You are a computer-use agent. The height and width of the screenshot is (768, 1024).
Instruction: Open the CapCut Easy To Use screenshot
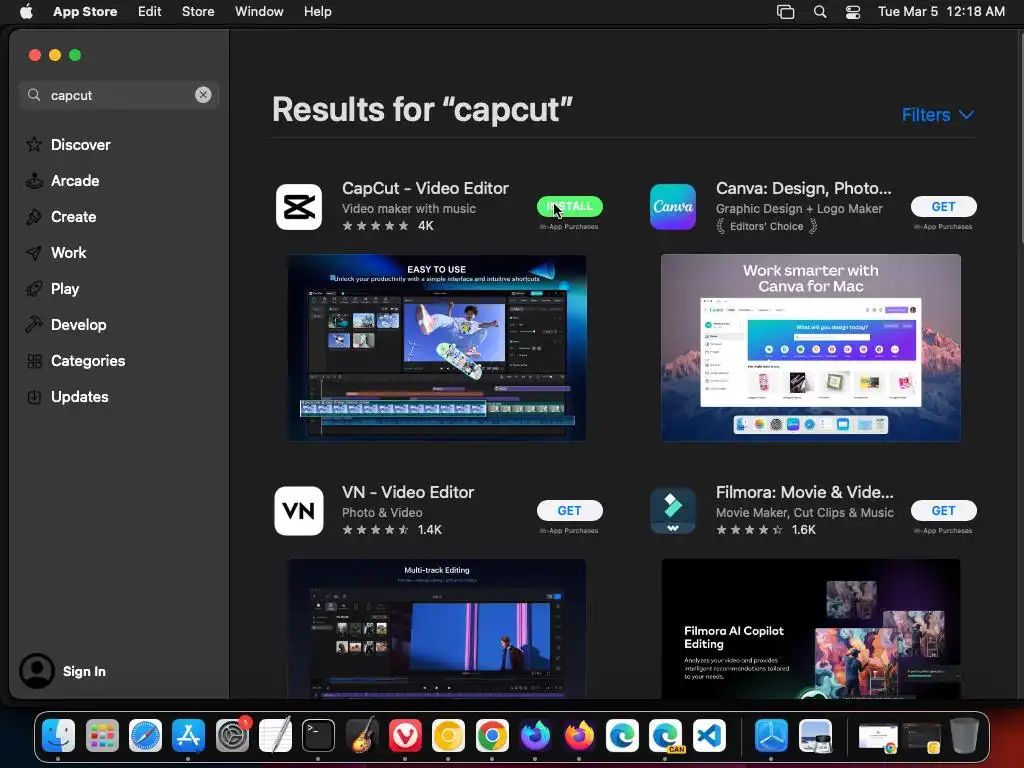437,347
